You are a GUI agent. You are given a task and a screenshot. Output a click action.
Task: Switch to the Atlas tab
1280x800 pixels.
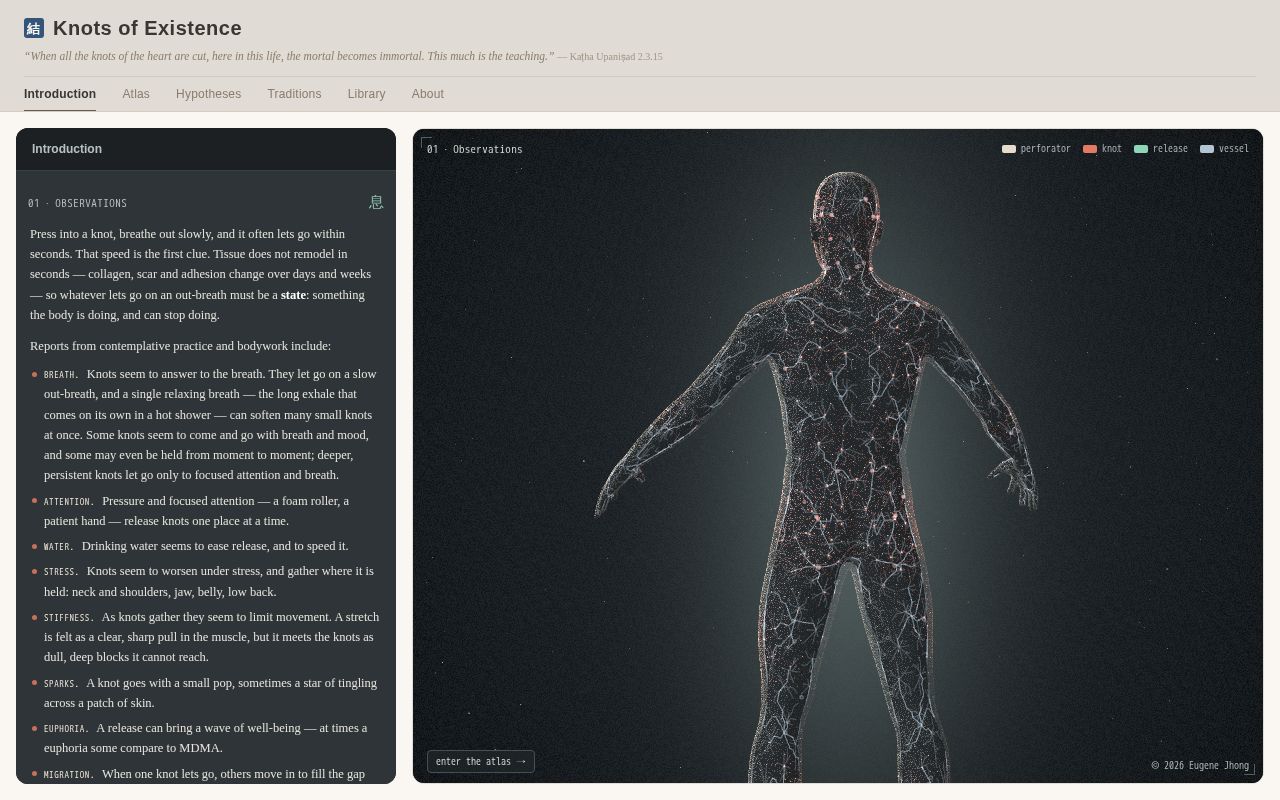tap(136, 94)
